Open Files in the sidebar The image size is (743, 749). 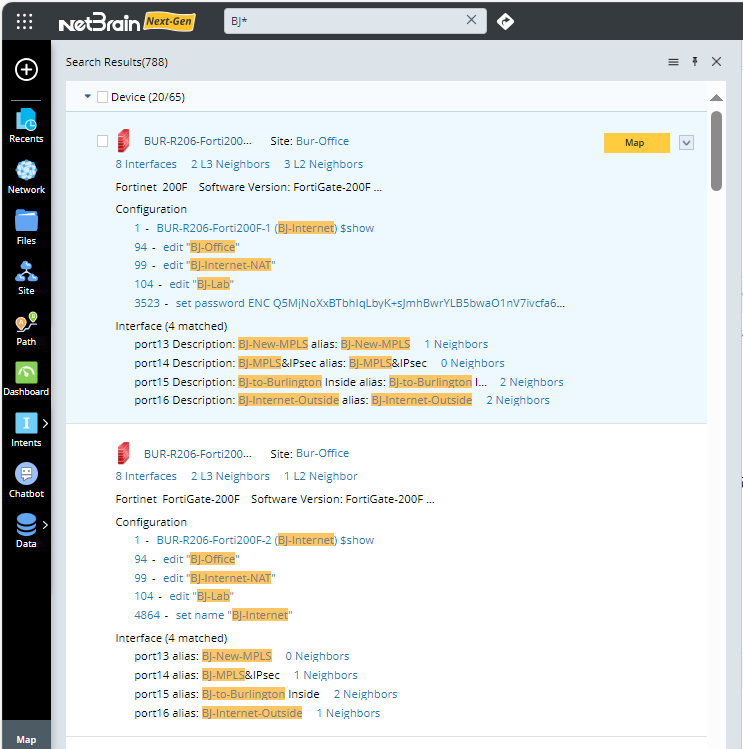click(x=26, y=227)
